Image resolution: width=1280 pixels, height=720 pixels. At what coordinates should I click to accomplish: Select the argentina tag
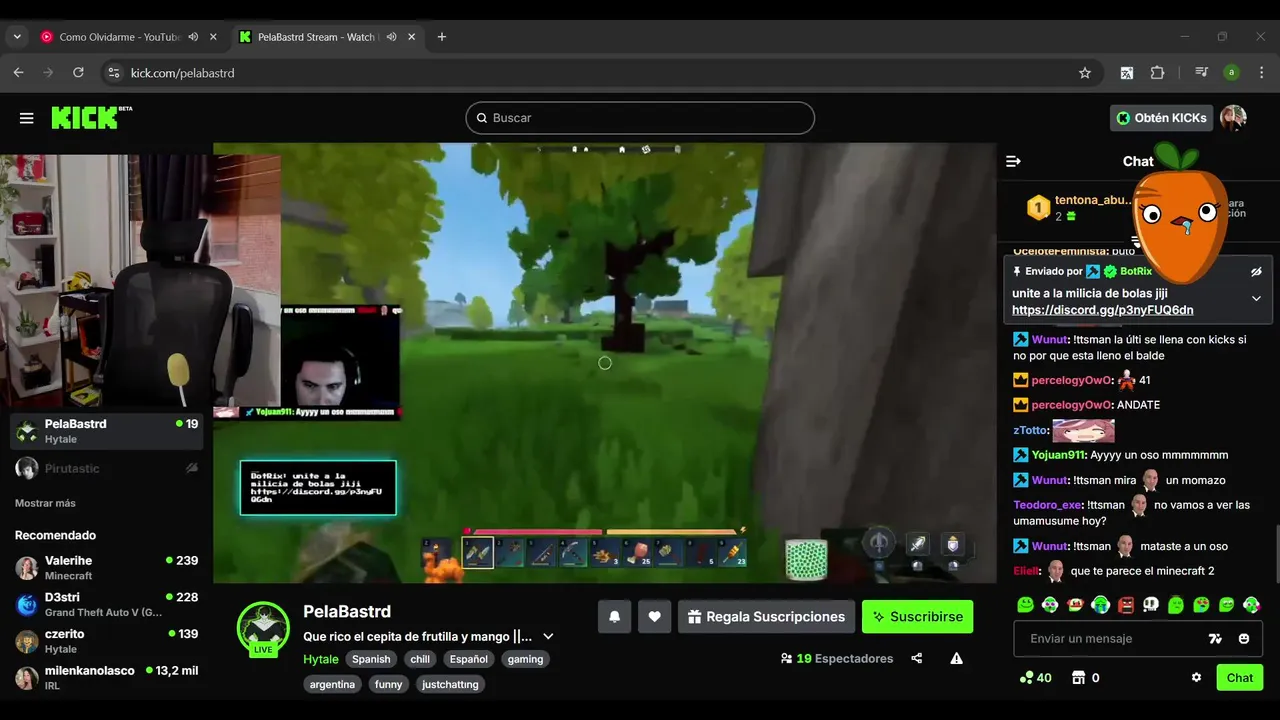point(332,684)
